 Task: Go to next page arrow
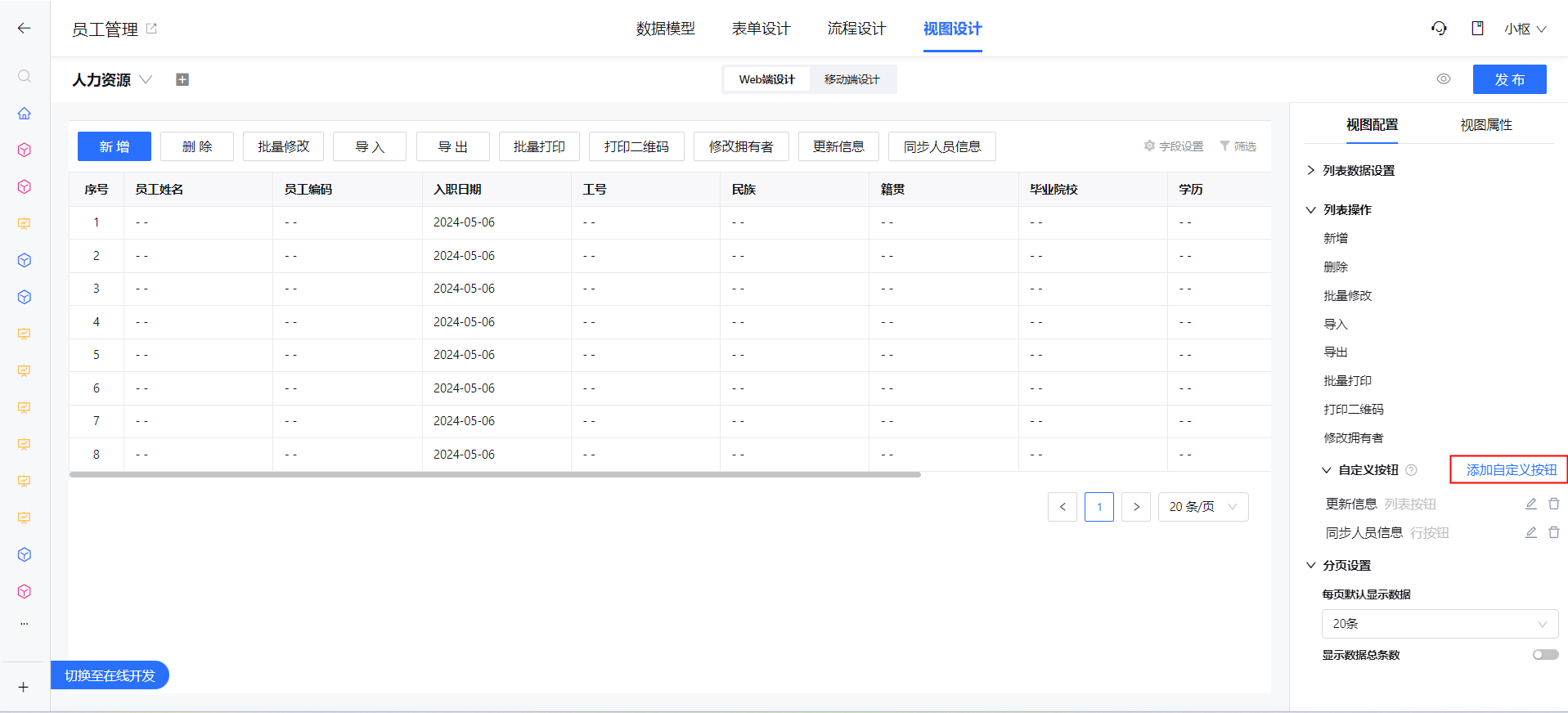[x=1136, y=507]
